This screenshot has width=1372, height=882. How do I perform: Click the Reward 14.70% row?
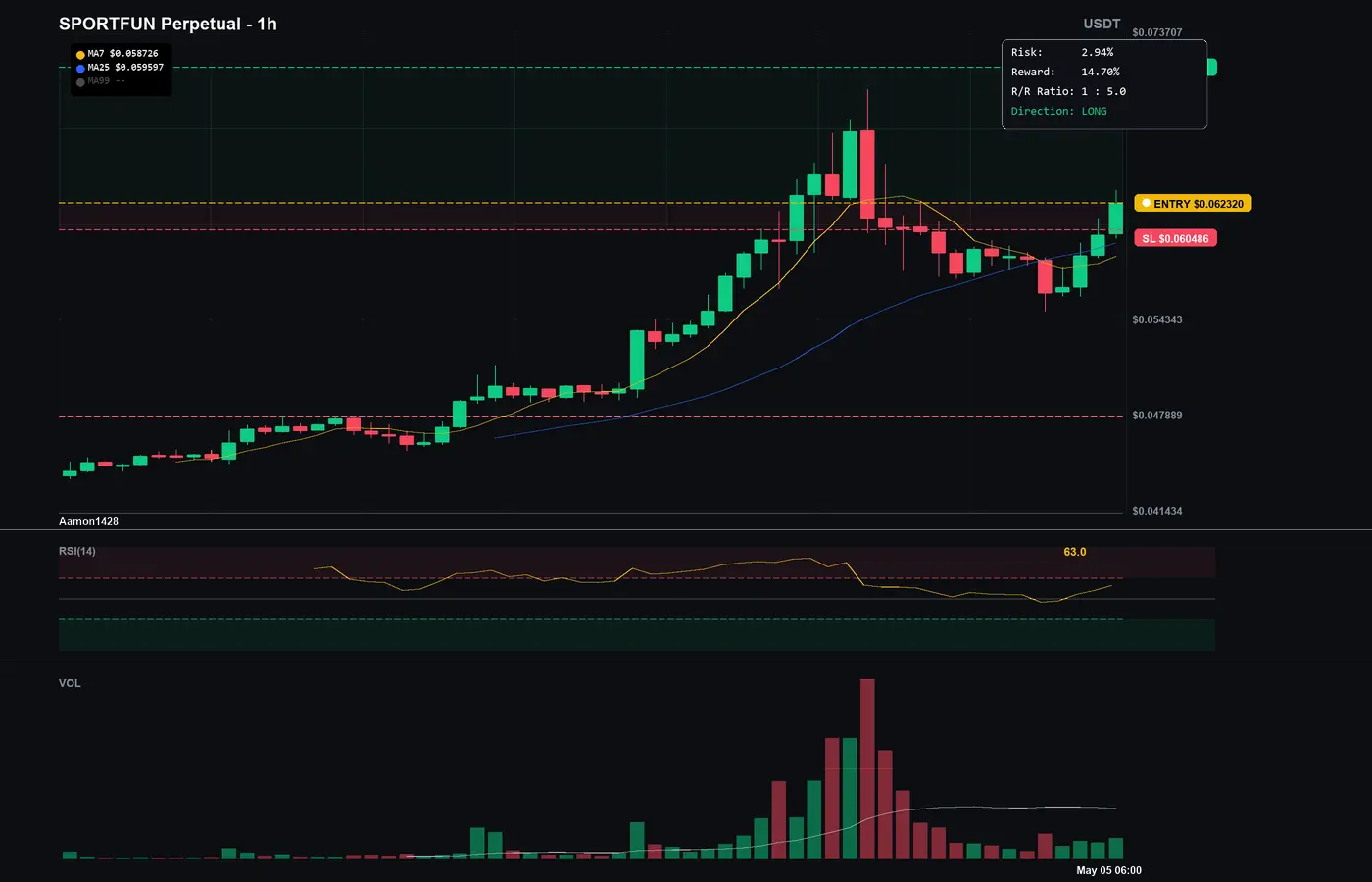(1065, 72)
